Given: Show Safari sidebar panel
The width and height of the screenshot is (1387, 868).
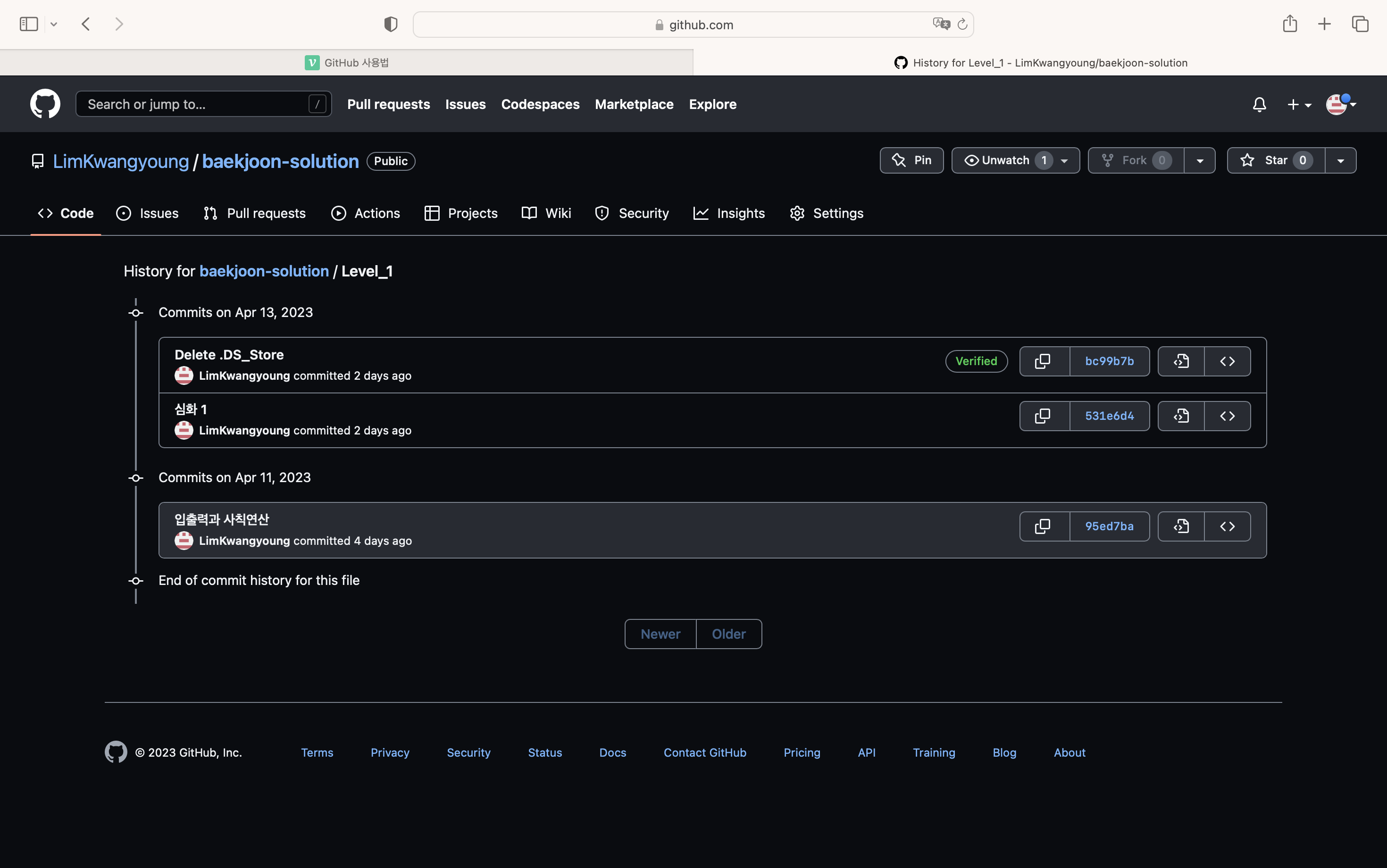Looking at the screenshot, I should coord(29,24).
